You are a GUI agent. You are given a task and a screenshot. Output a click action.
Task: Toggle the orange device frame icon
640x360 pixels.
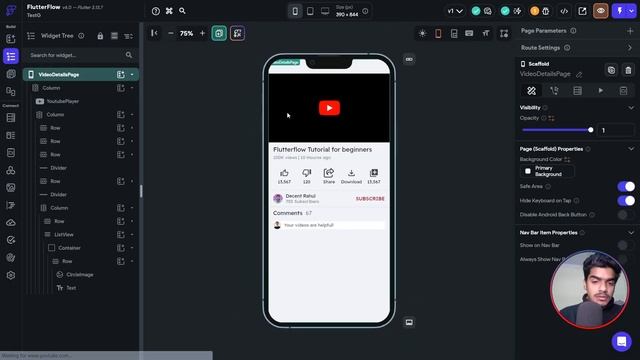pyautogui.click(x=438, y=33)
